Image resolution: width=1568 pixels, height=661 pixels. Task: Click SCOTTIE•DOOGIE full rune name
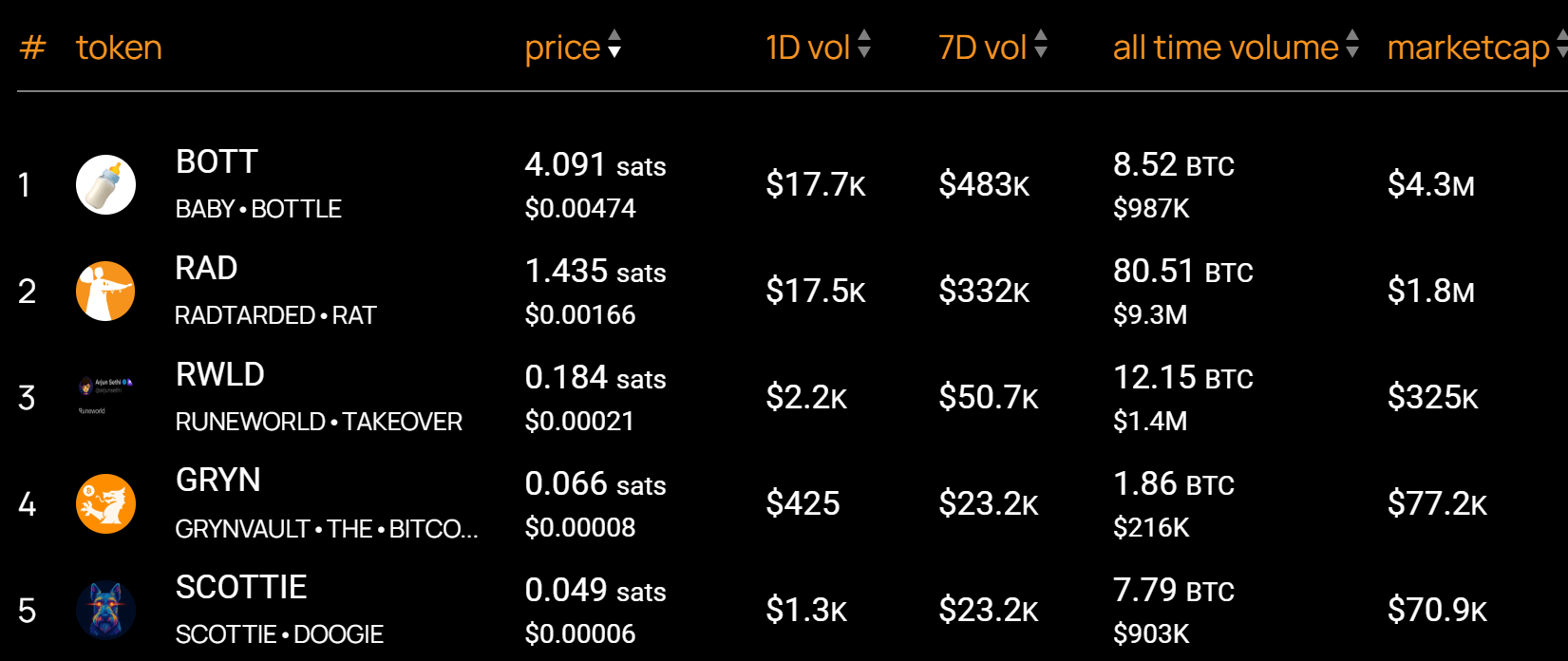279,634
